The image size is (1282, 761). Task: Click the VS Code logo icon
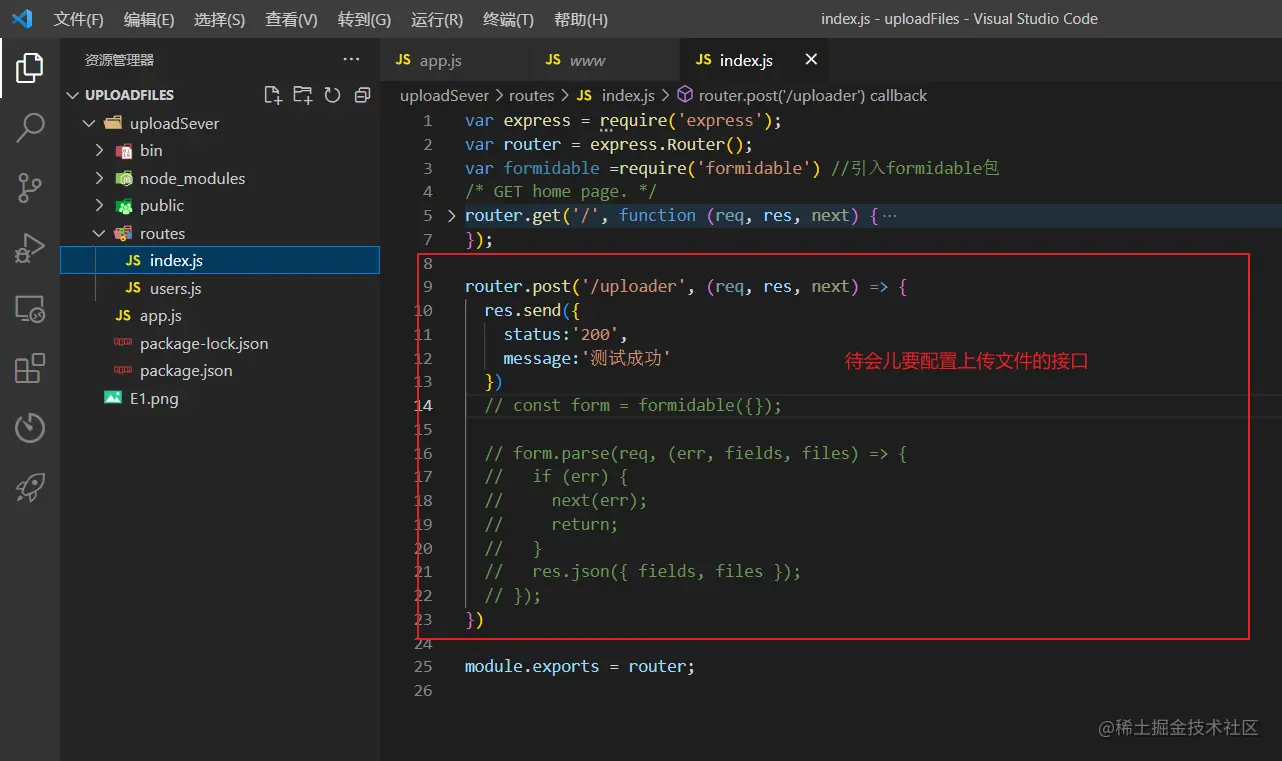(x=22, y=19)
